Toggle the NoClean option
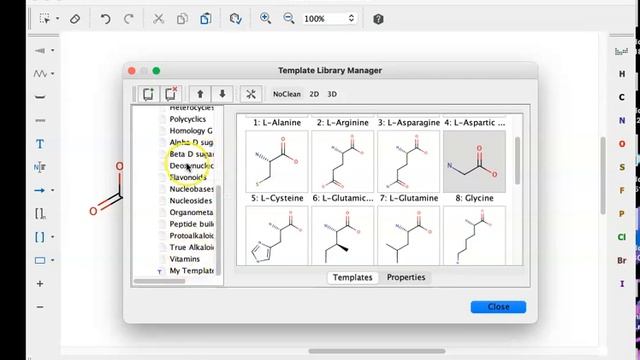The width and height of the screenshot is (640, 360). [x=287, y=94]
